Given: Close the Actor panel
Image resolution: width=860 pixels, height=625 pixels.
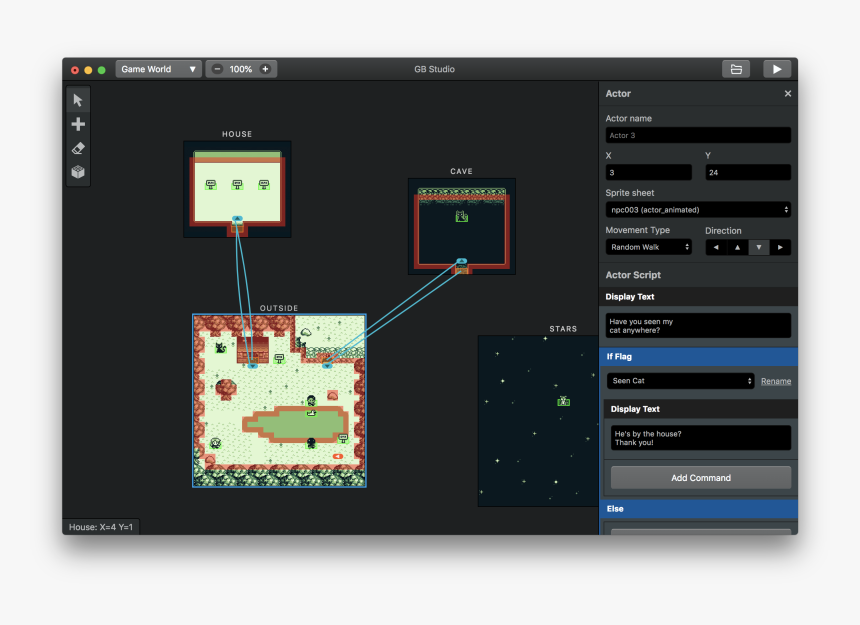Looking at the screenshot, I should click(x=788, y=94).
